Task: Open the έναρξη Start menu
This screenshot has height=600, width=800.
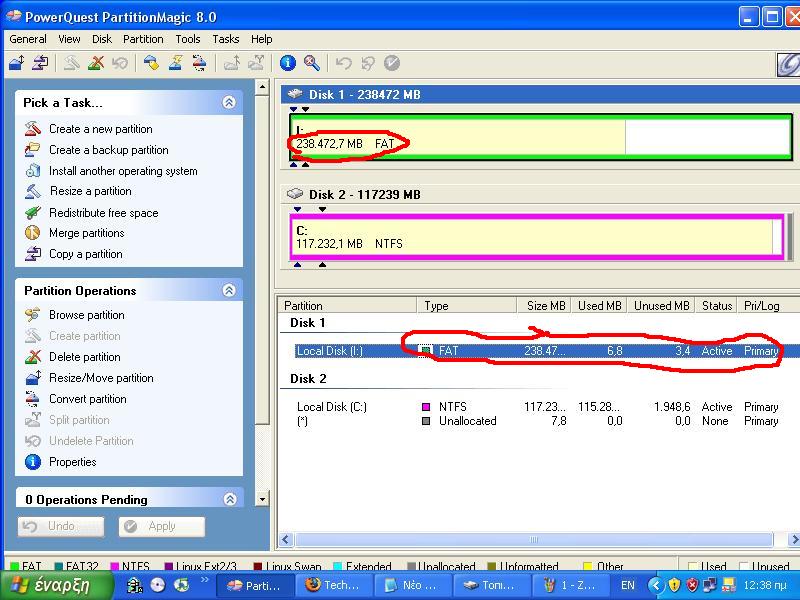Action: tap(57, 585)
